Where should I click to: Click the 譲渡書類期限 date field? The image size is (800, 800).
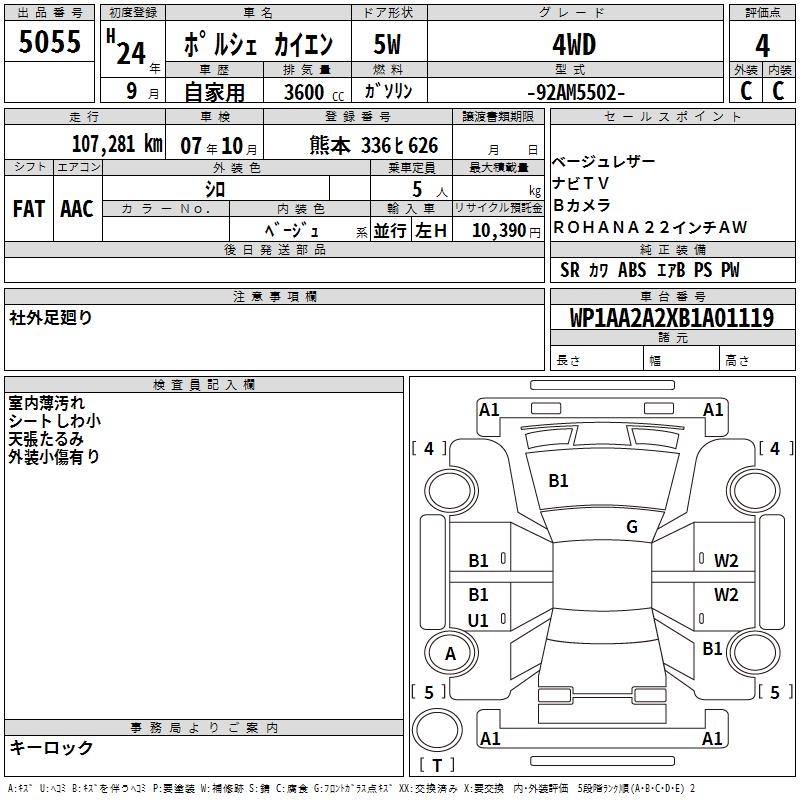point(498,142)
